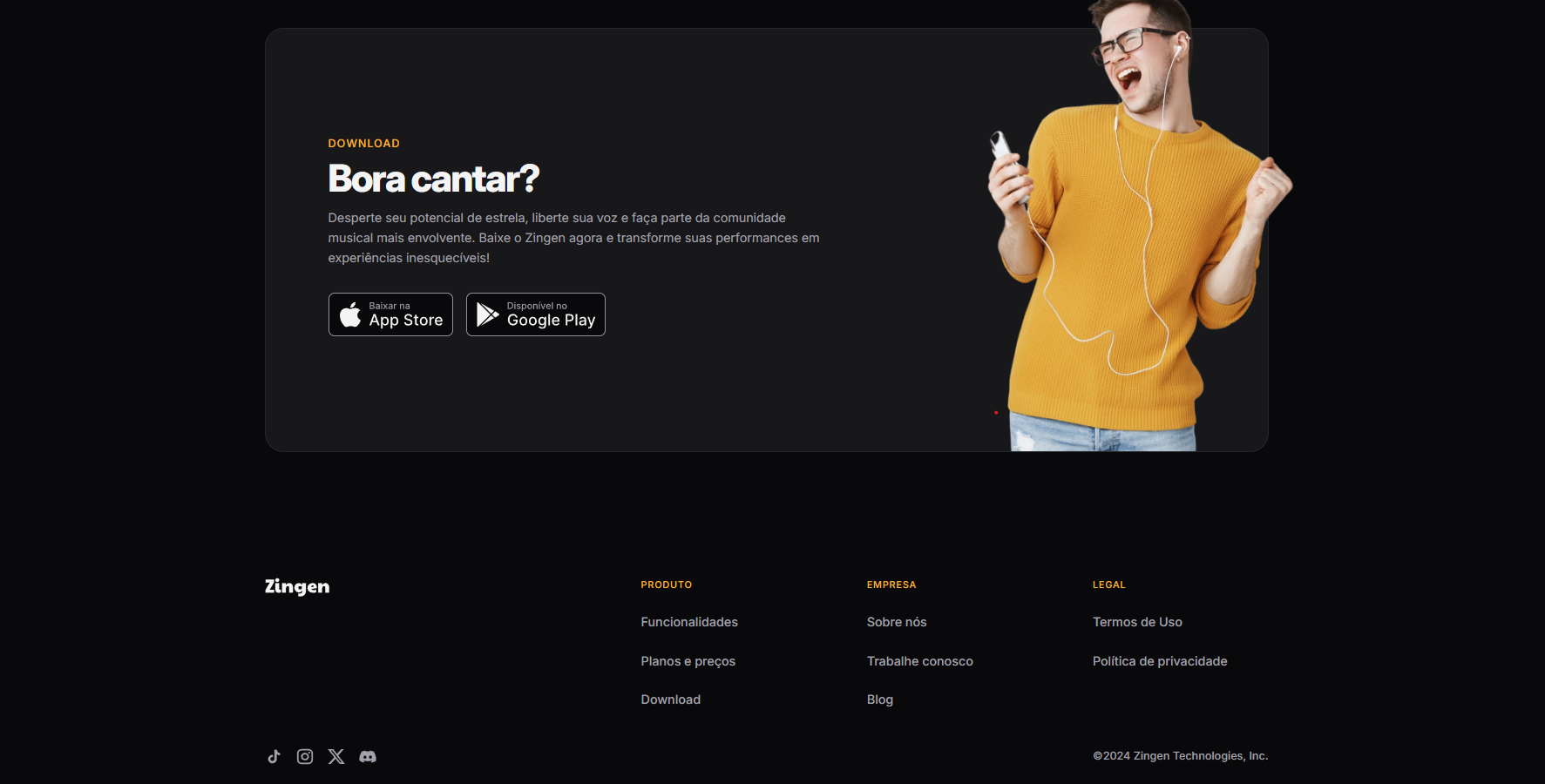This screenshot has width=1545, height=784.
Task: Click the ©2024 Zingen Technologies copyright text
Action: point(1181,756)
